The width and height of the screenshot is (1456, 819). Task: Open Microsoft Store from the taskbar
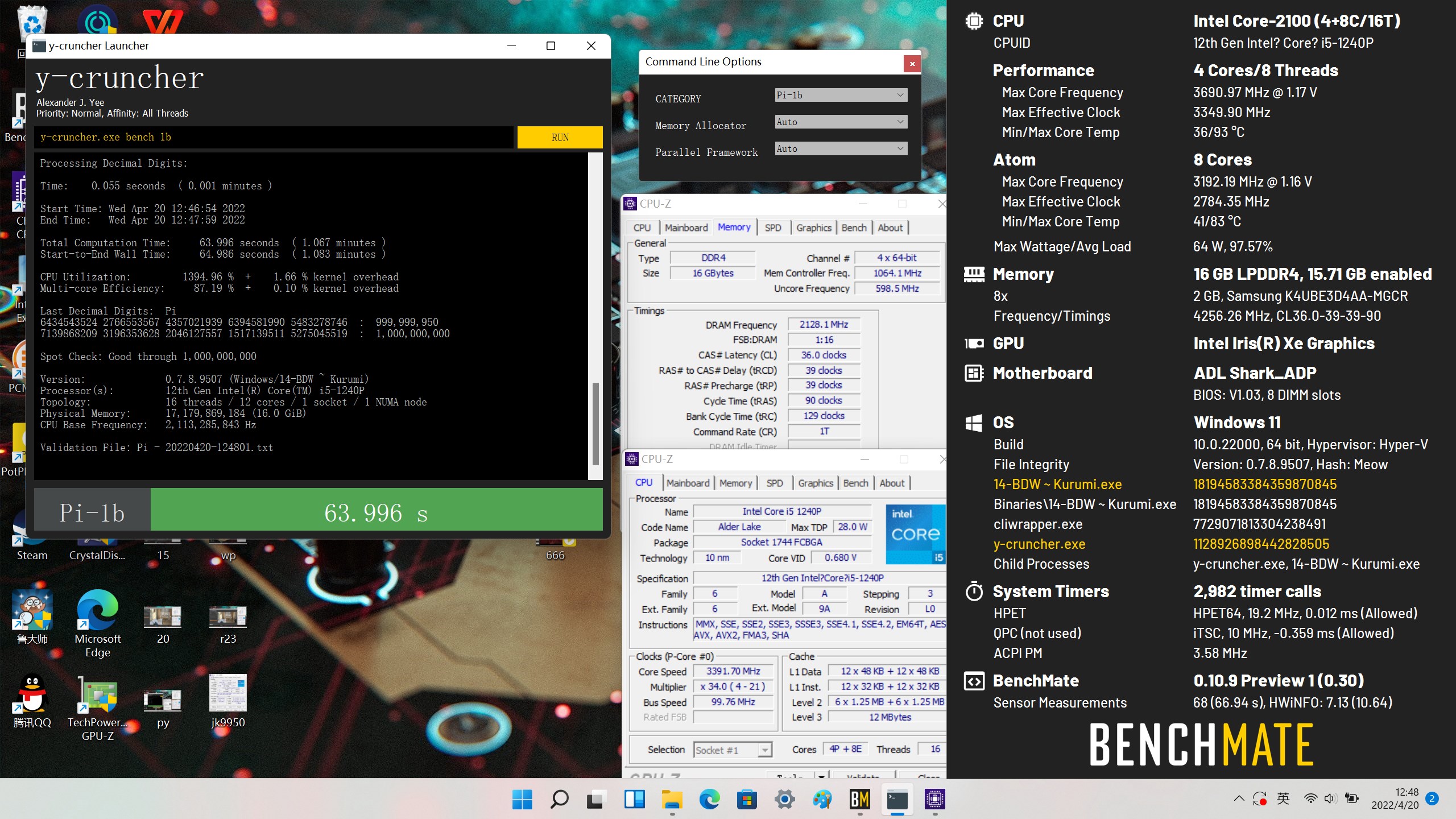point(747,799)
